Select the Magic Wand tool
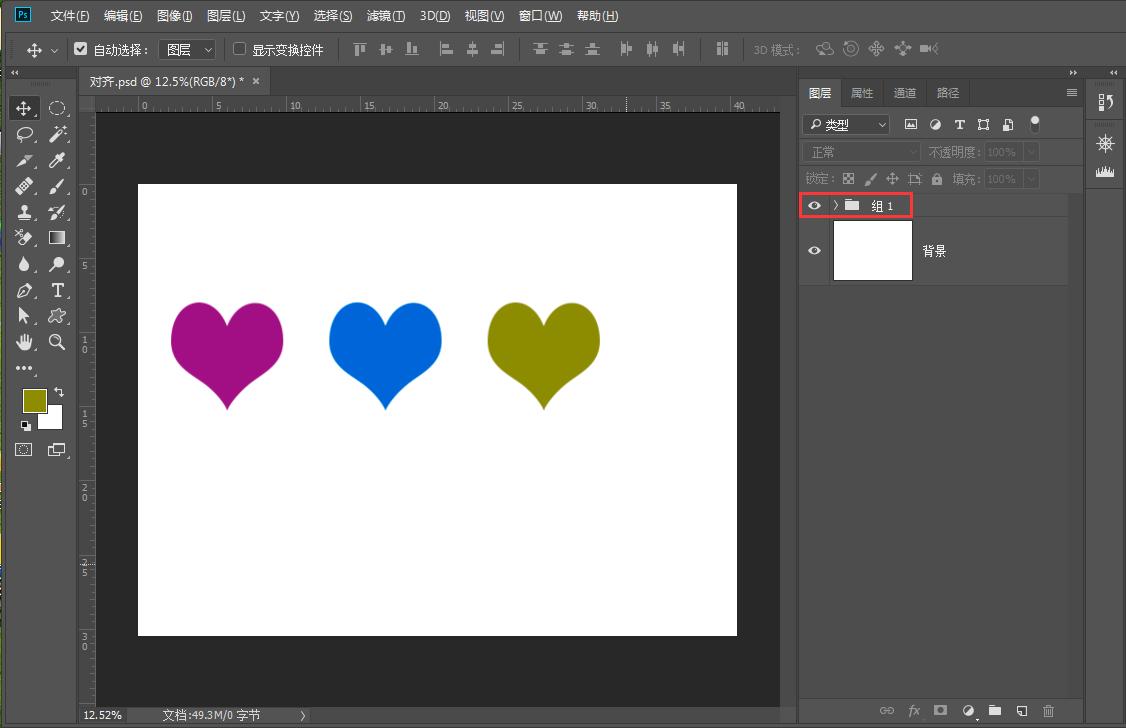Viewport: 1126px width, 728px height. 58,134
